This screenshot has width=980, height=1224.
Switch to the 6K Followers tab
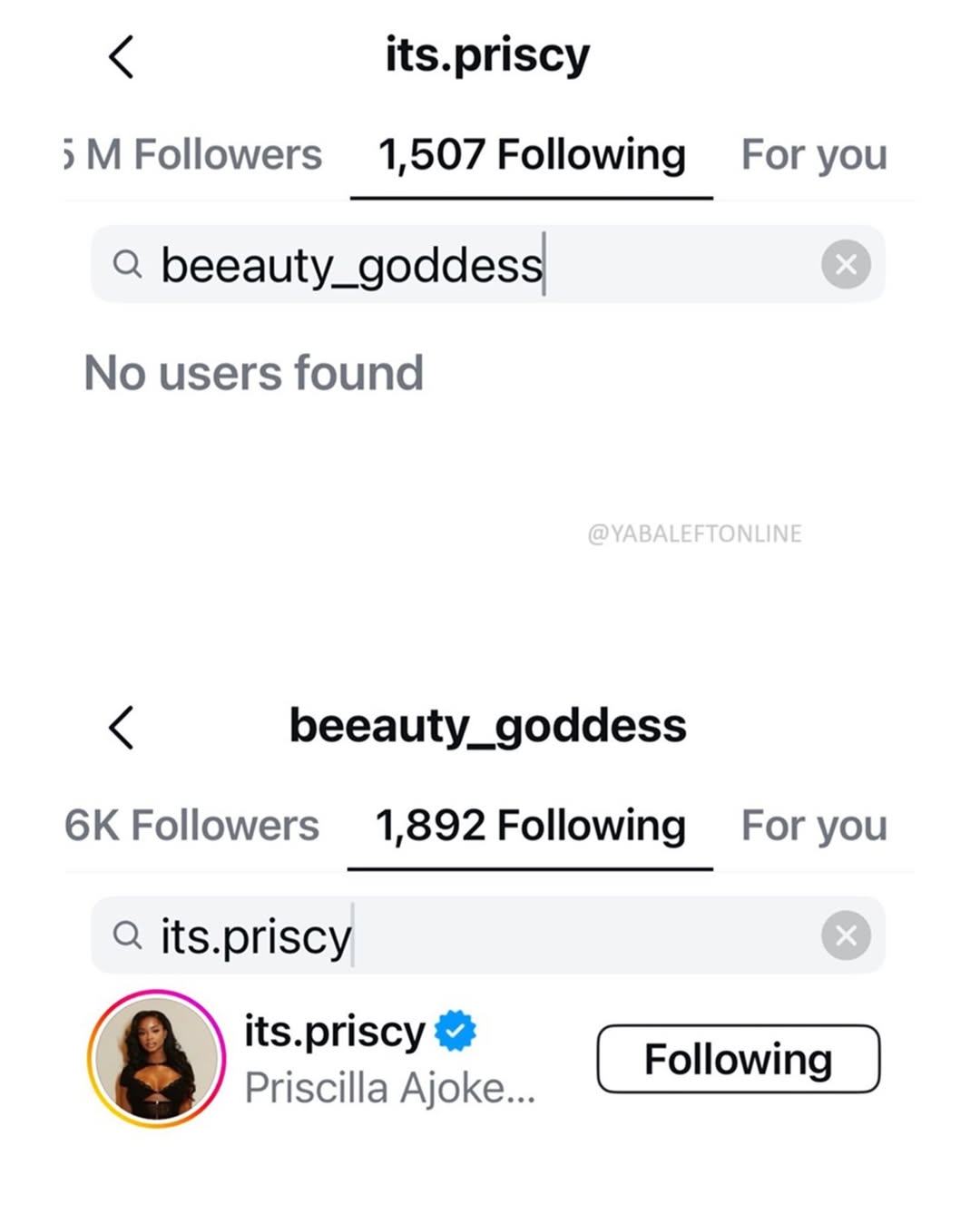[x=192, y=826]
